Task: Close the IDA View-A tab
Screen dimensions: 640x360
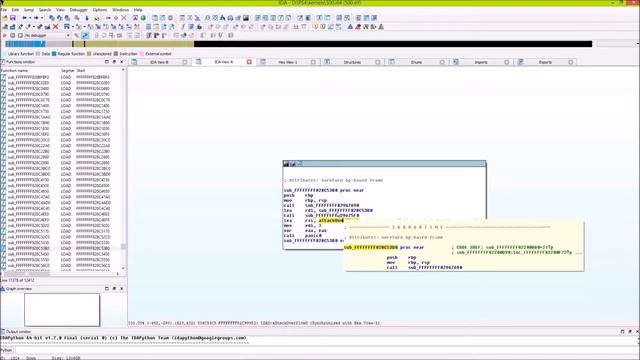Action: pos(249,62)
